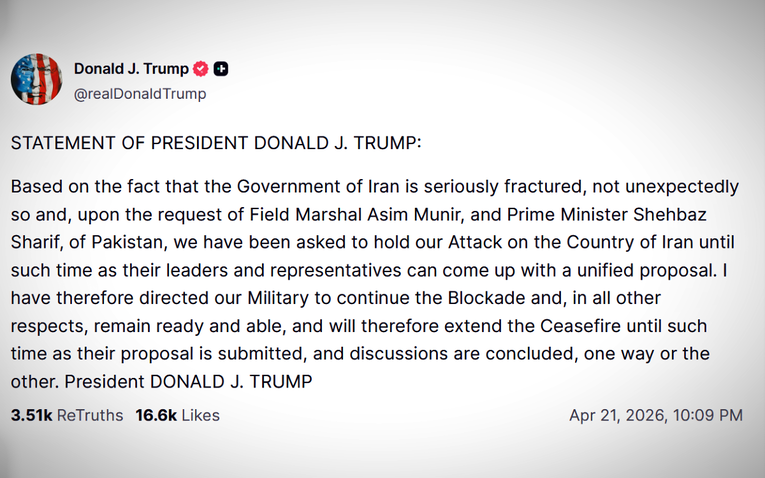Image resolution: width=765 pixels, height=478 pixels.
Task: Click the STATEMENT OF PRESIDENT heading line
Action: pyautogui.click(x=216, y=143)
